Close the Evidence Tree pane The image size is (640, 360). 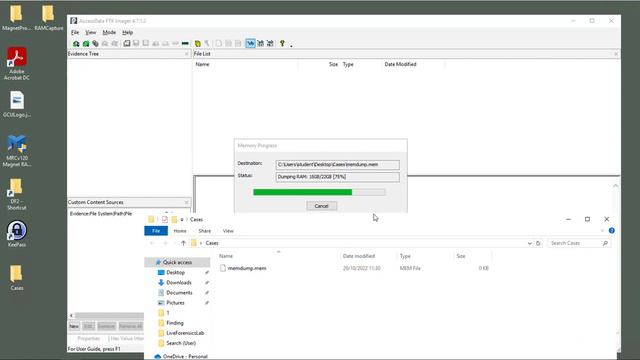[187, 54]
